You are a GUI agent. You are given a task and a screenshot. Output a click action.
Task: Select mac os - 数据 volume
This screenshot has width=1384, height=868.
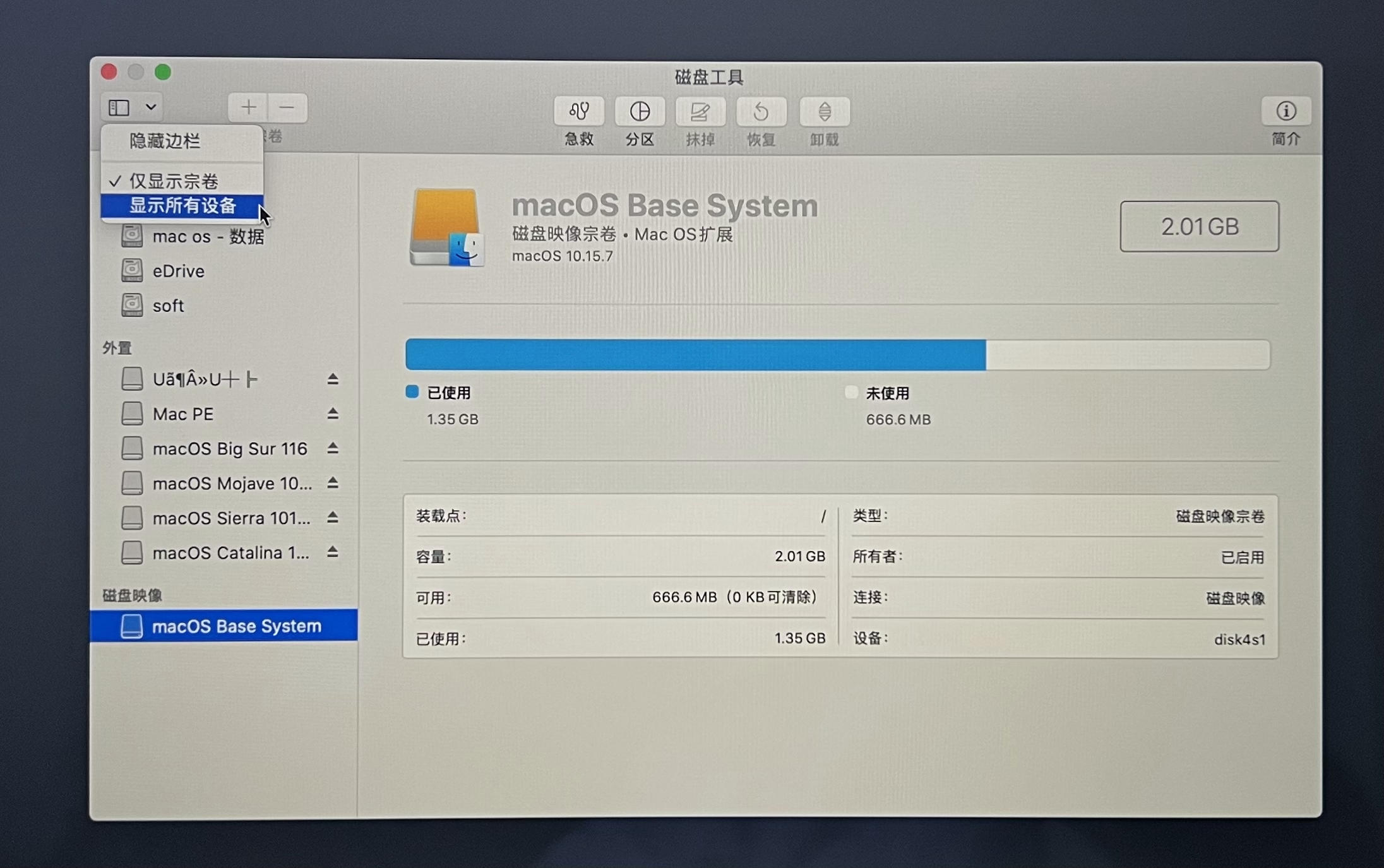click(x=208, y=236)
